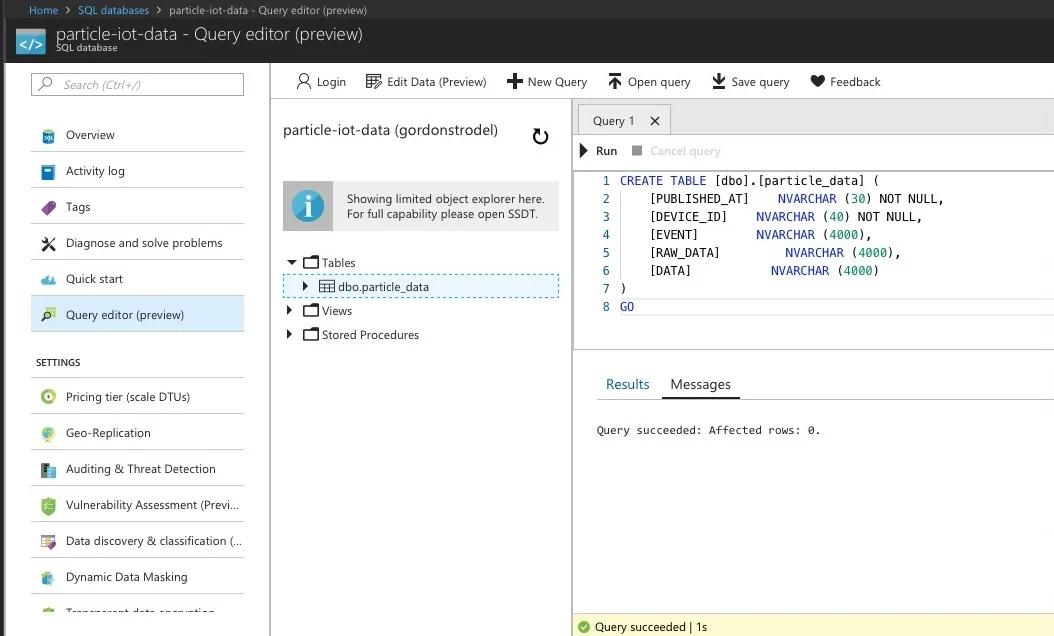Image resolution: width=1054 pixels, height=636 pixels.
Task: Click the Overview SQL icon
Action: pyautogui.click(x=48, y=136)
